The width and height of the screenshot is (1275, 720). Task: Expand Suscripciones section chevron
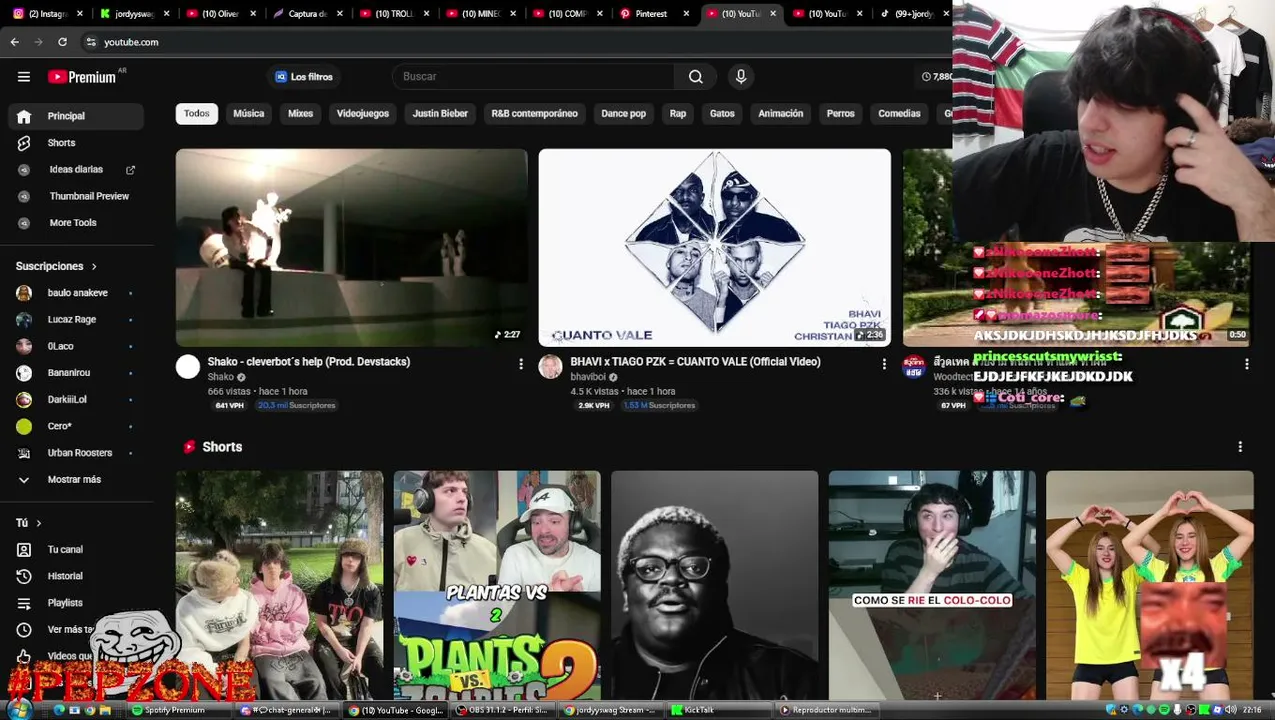tap(94, 267)
